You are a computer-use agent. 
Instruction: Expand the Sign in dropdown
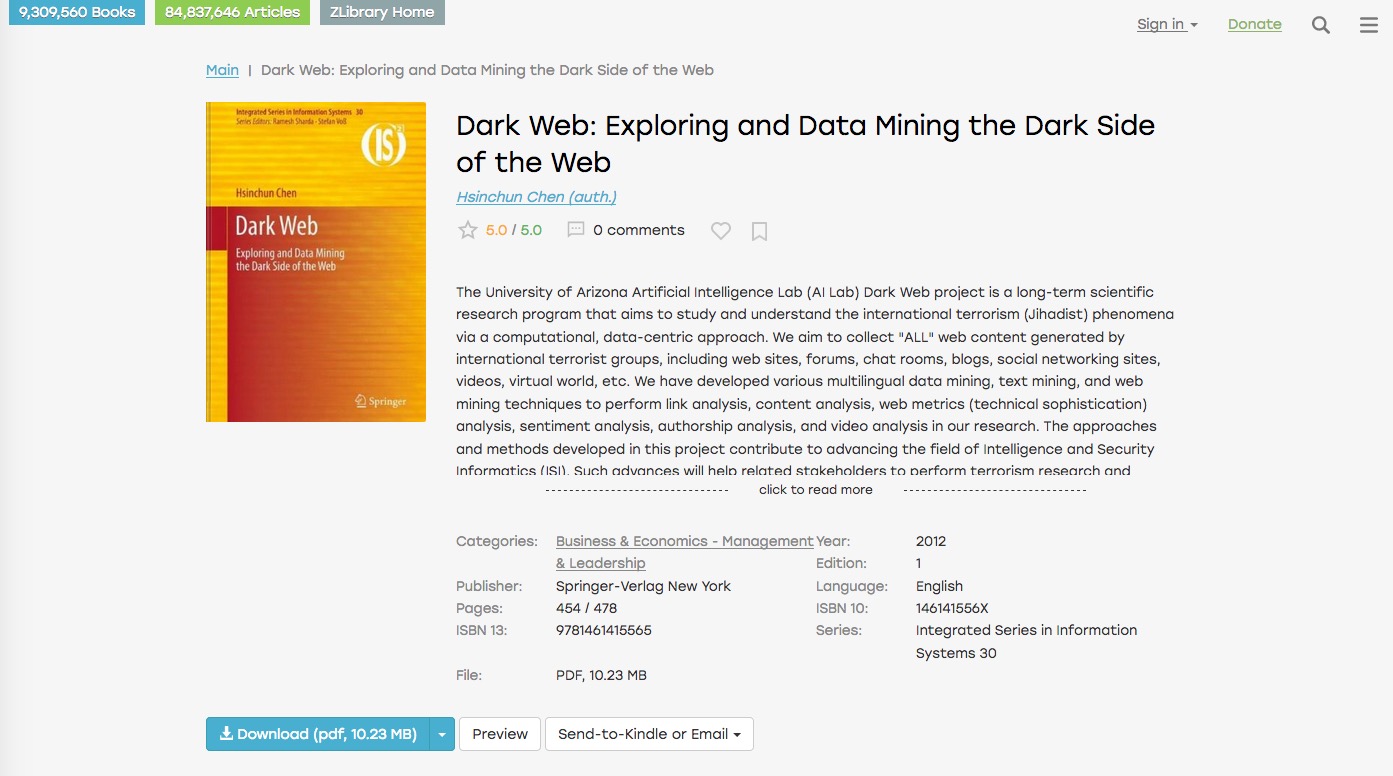1166,25
